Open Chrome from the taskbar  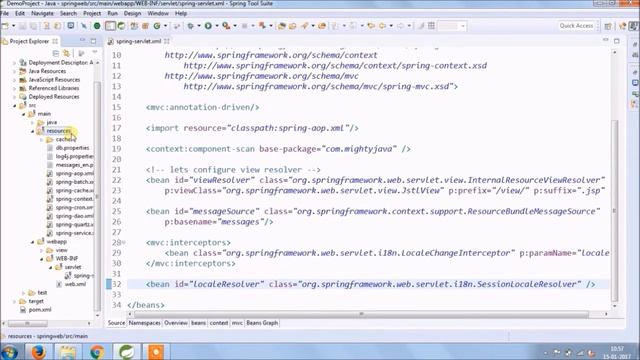(97, 351)
